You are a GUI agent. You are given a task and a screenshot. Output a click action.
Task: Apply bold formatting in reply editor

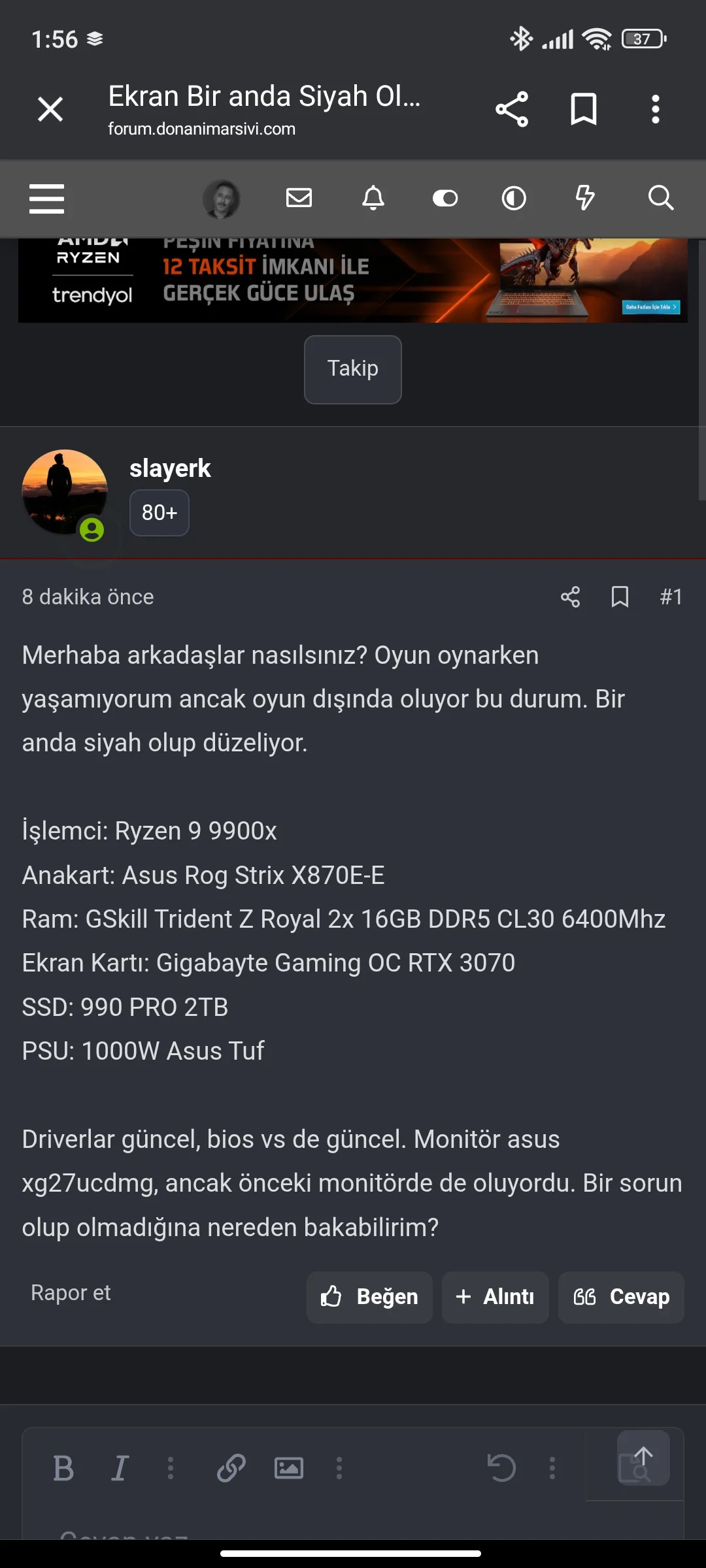tap(63, 1468)
